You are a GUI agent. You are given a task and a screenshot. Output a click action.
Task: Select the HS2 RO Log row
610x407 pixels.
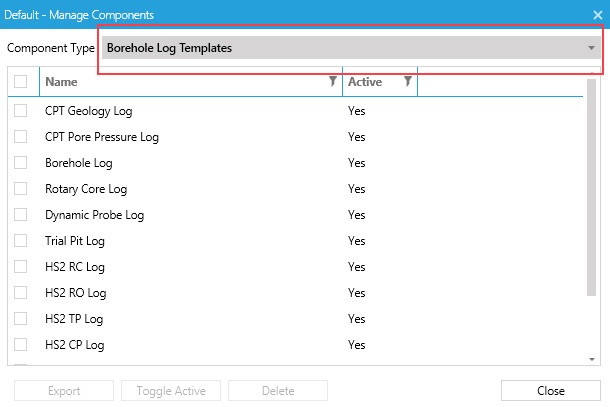(296, 293)
